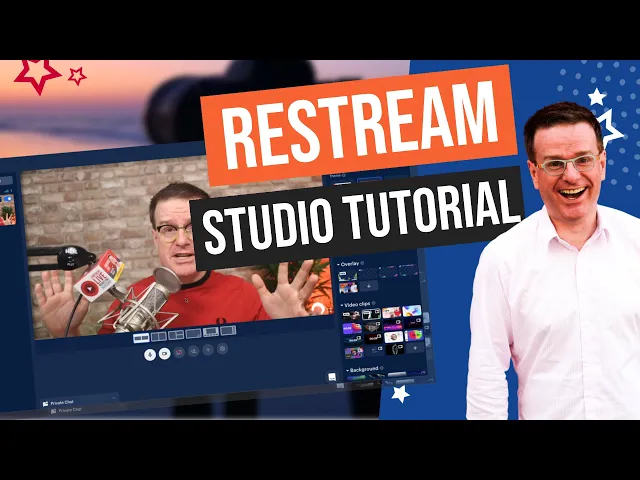Image resolution: width=640 pixels, height=480 pixels.
Task: Enable the red crossed-out screen share button
Action: (179, 352)
